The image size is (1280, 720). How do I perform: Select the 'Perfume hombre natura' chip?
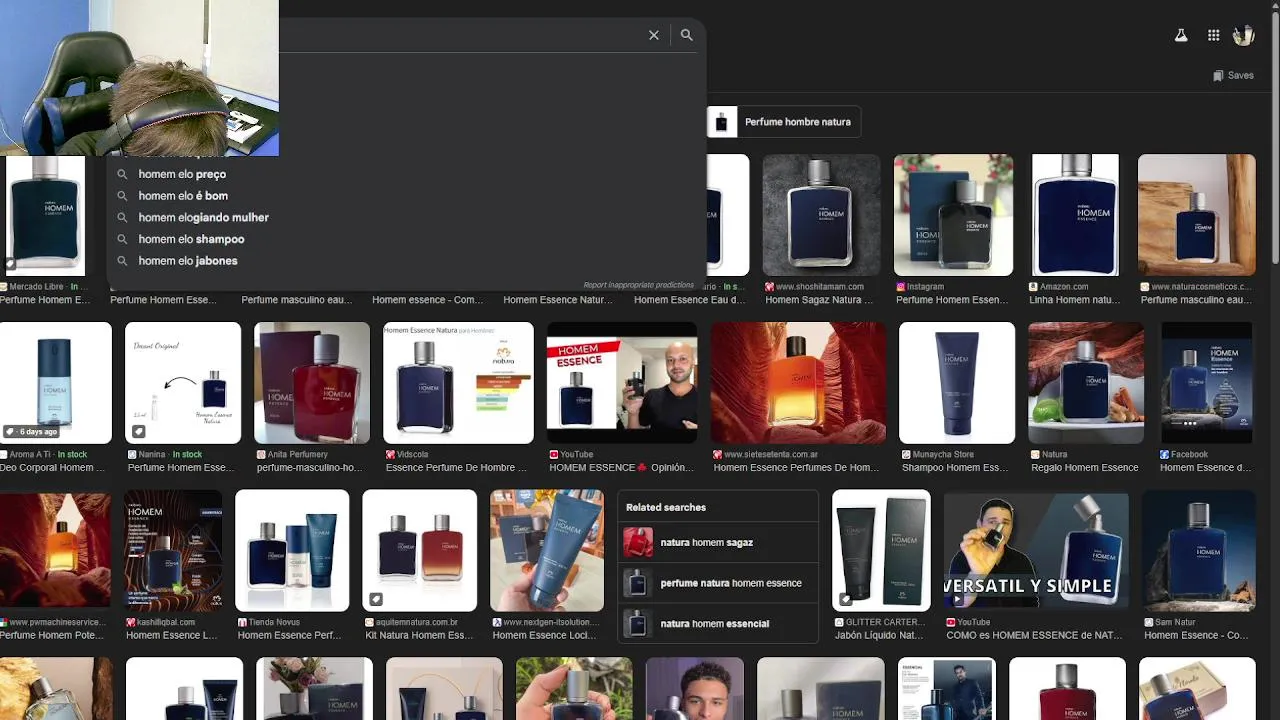pyautogui.click(x=784, y=122)
